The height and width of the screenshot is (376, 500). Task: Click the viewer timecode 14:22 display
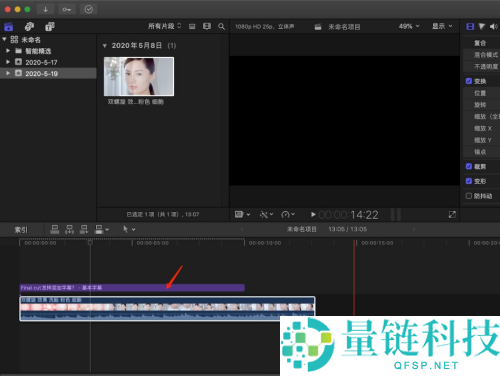tap(349, 215)
